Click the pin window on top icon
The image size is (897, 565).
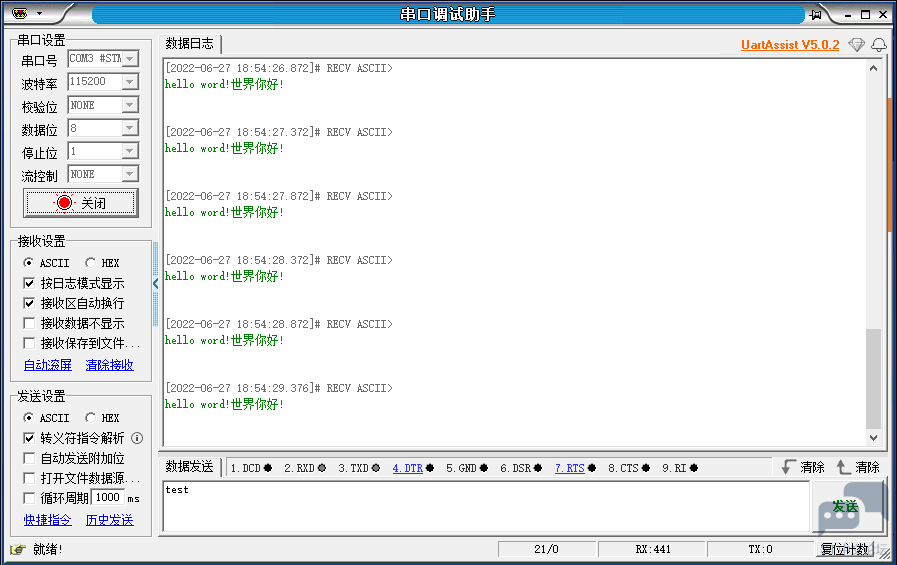tap(815, 15)
